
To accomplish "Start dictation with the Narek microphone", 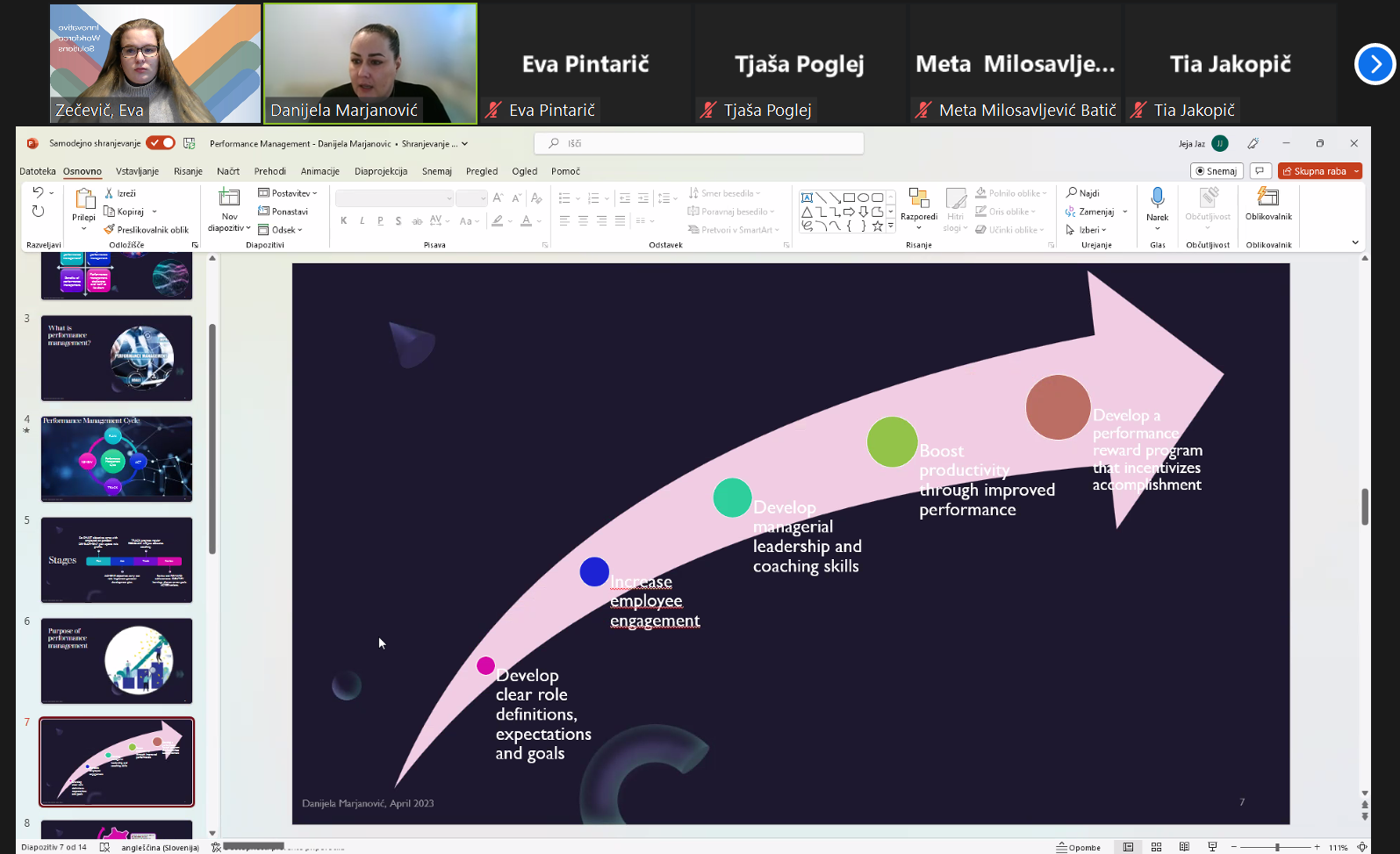I will (x=1157, y=198).
